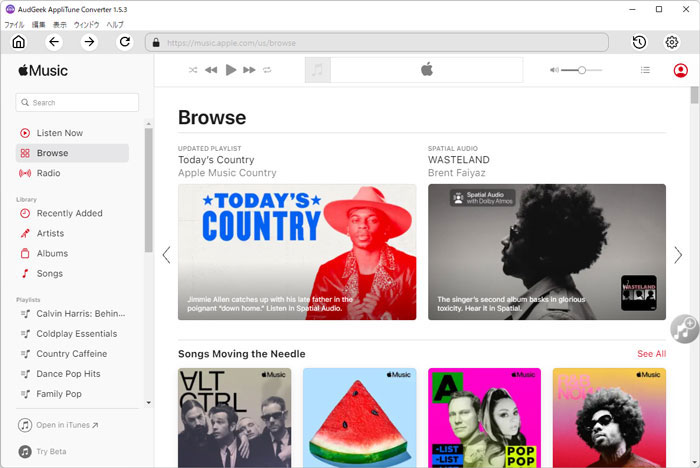700x468 pixels.
Task: Open the 表示 menu
Action: click(x=60, y=25)
